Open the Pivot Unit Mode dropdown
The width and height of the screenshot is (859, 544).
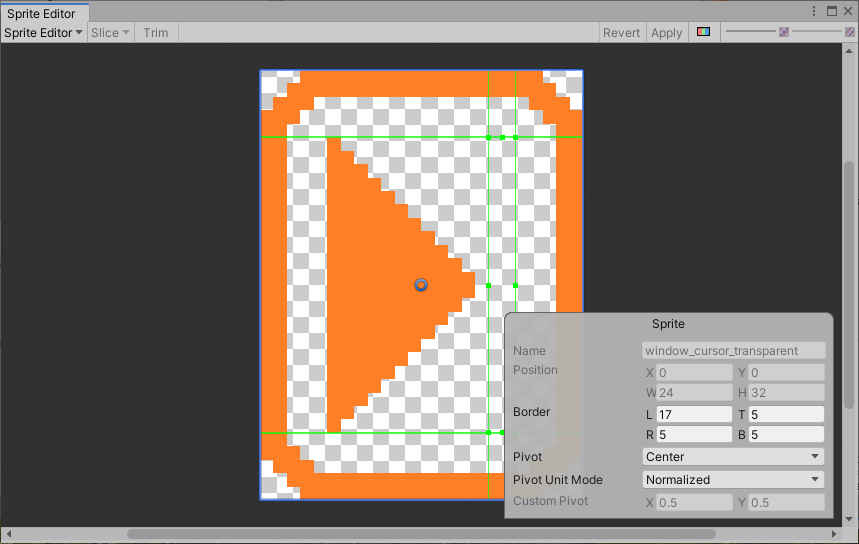[733, 479]
